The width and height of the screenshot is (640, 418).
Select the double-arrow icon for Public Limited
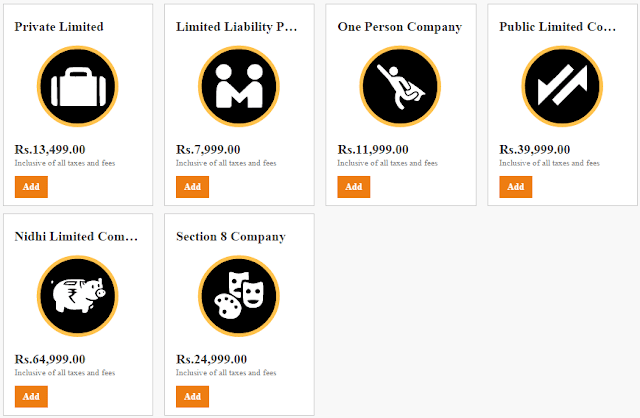point(562,87)
